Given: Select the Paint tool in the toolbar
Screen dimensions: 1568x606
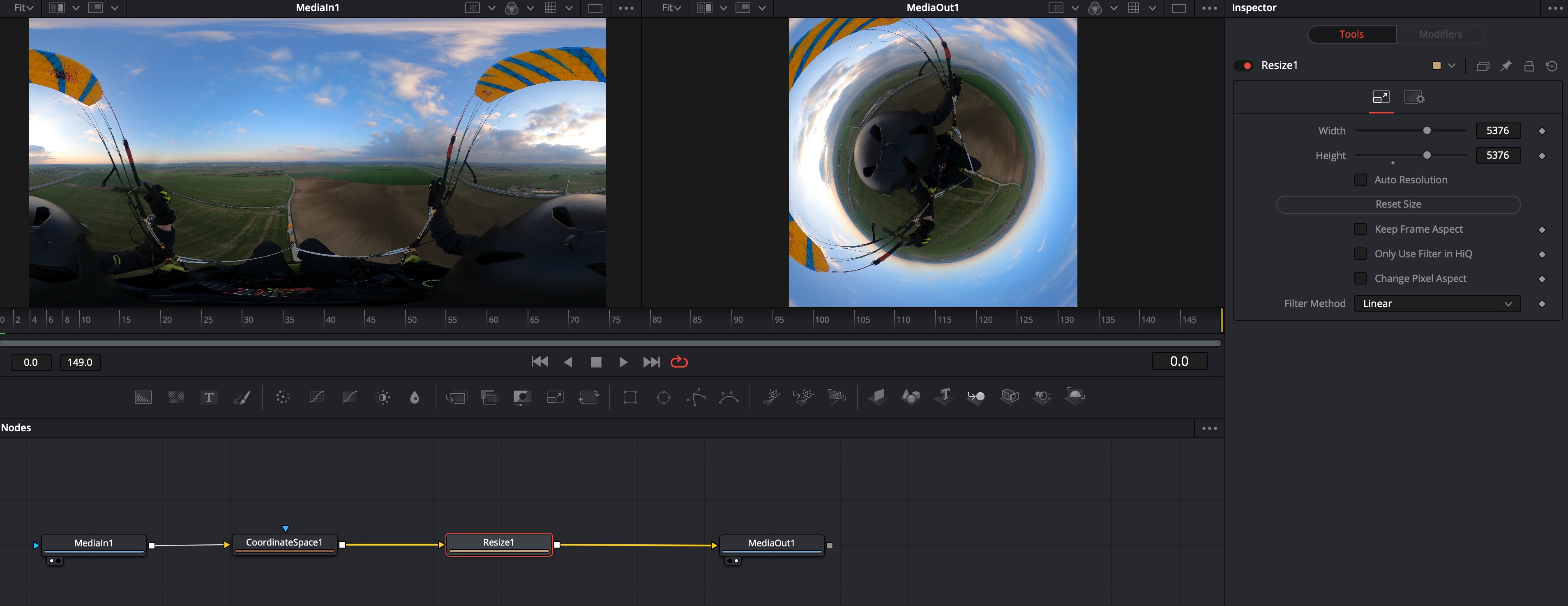Looking at the screenshot, I should tap(242, 398).
